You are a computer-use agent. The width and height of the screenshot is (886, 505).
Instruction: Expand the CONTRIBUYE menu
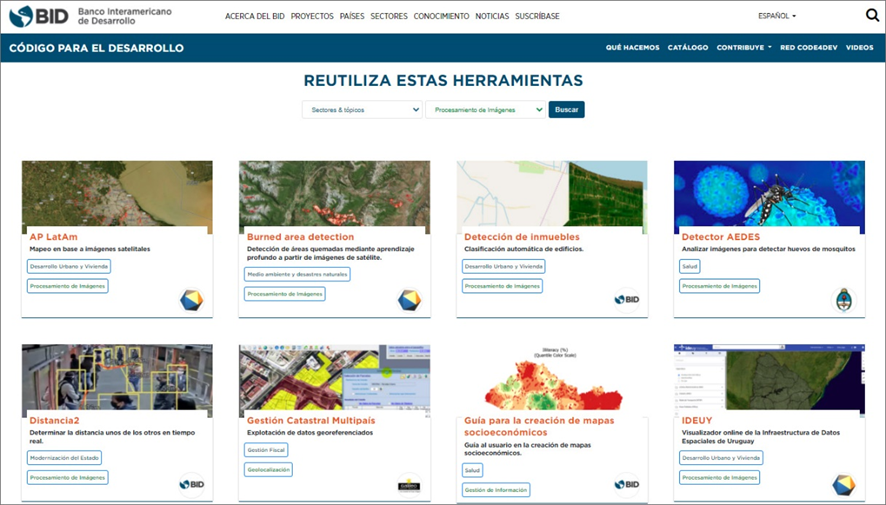click(x=744, y=47)
